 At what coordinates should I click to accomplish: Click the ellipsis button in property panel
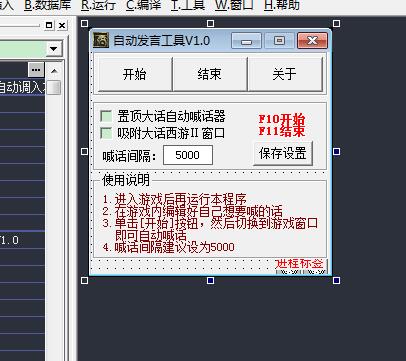pos(36,70)
